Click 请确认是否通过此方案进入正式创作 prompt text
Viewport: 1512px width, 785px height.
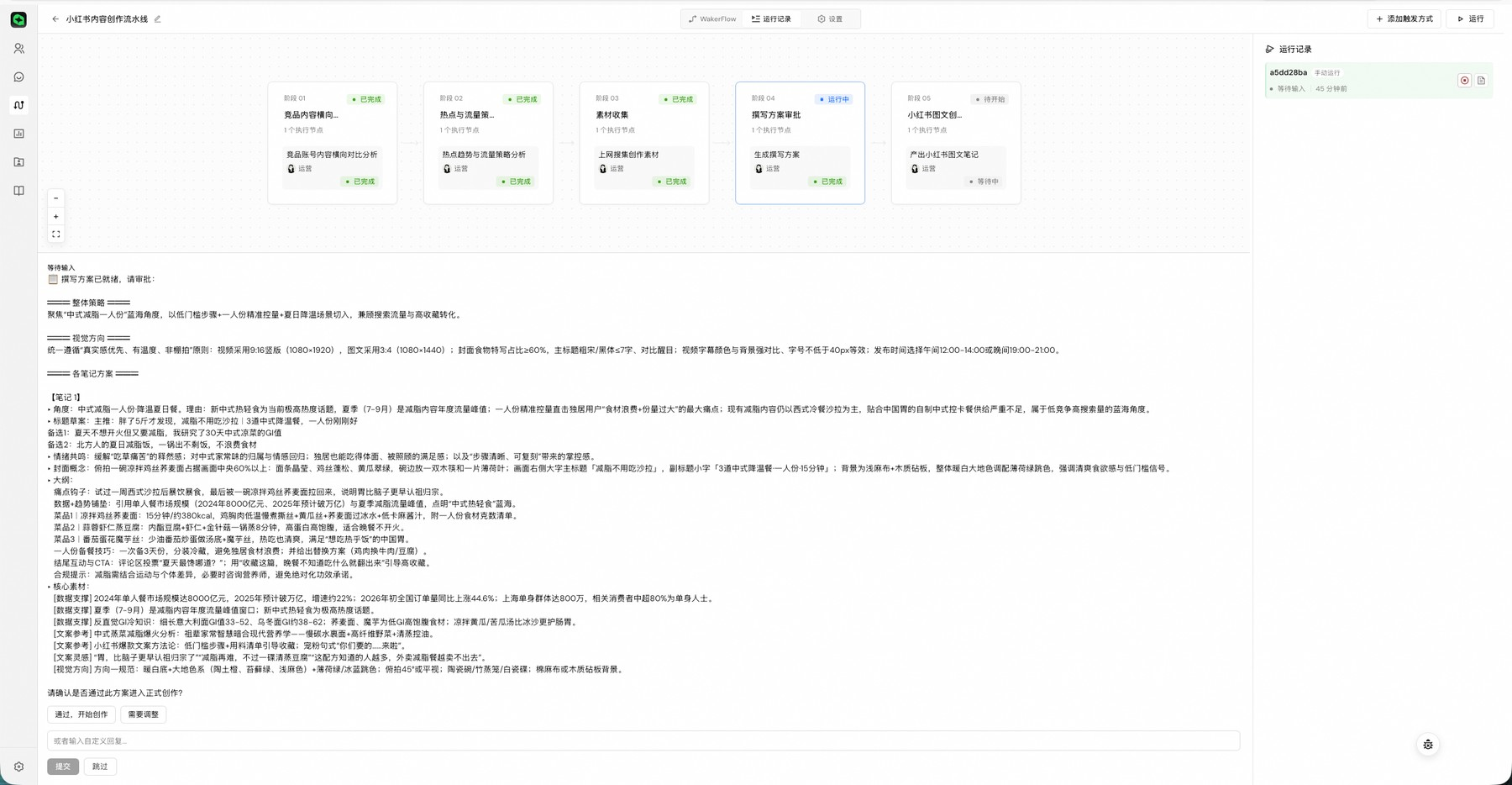115,693
